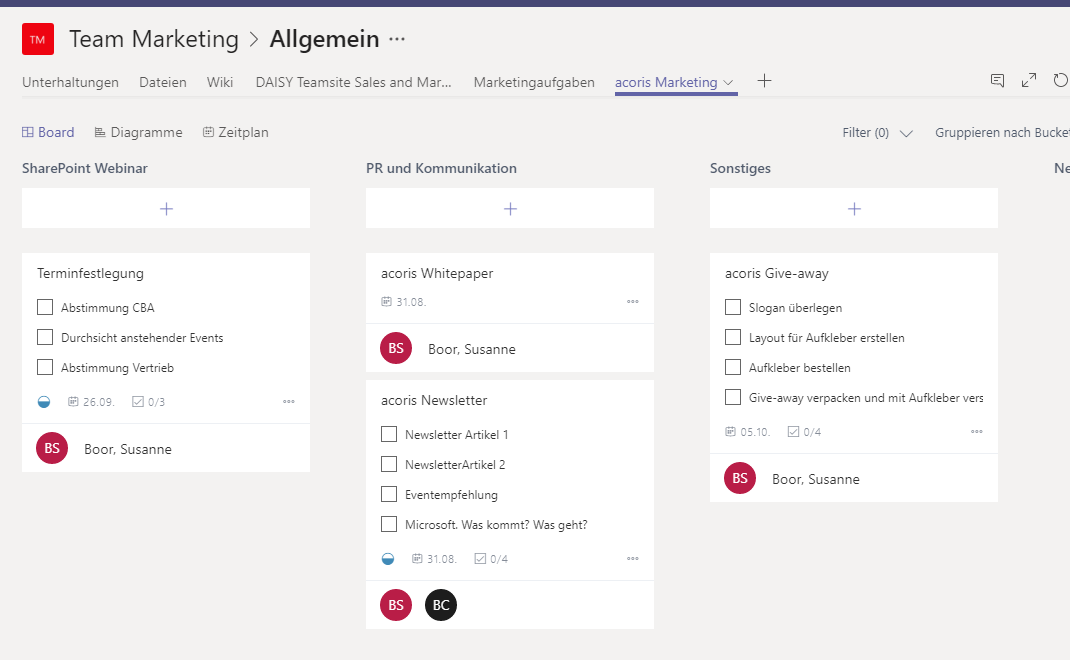Image resolution: width=1070 pixels, height=660 pixels.
Task: Click BS avatar on acoris Give-away card
Action: (x=740, y=478)
